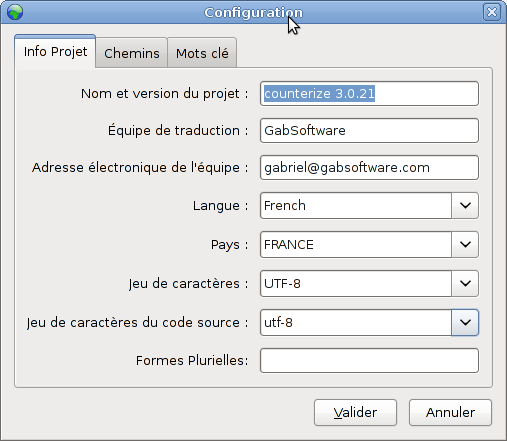Screen dimensions: 507x441
Task: Click the Configuration title bar
Action: click(x=253, y=12)
